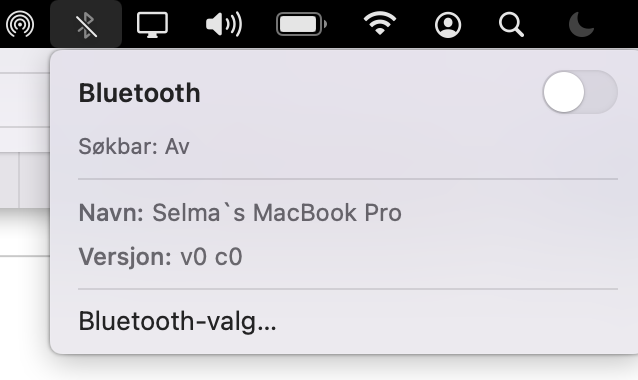Select the Søkbar: Av status line
The height and width of the screenshot is (380, 638).
134,146
